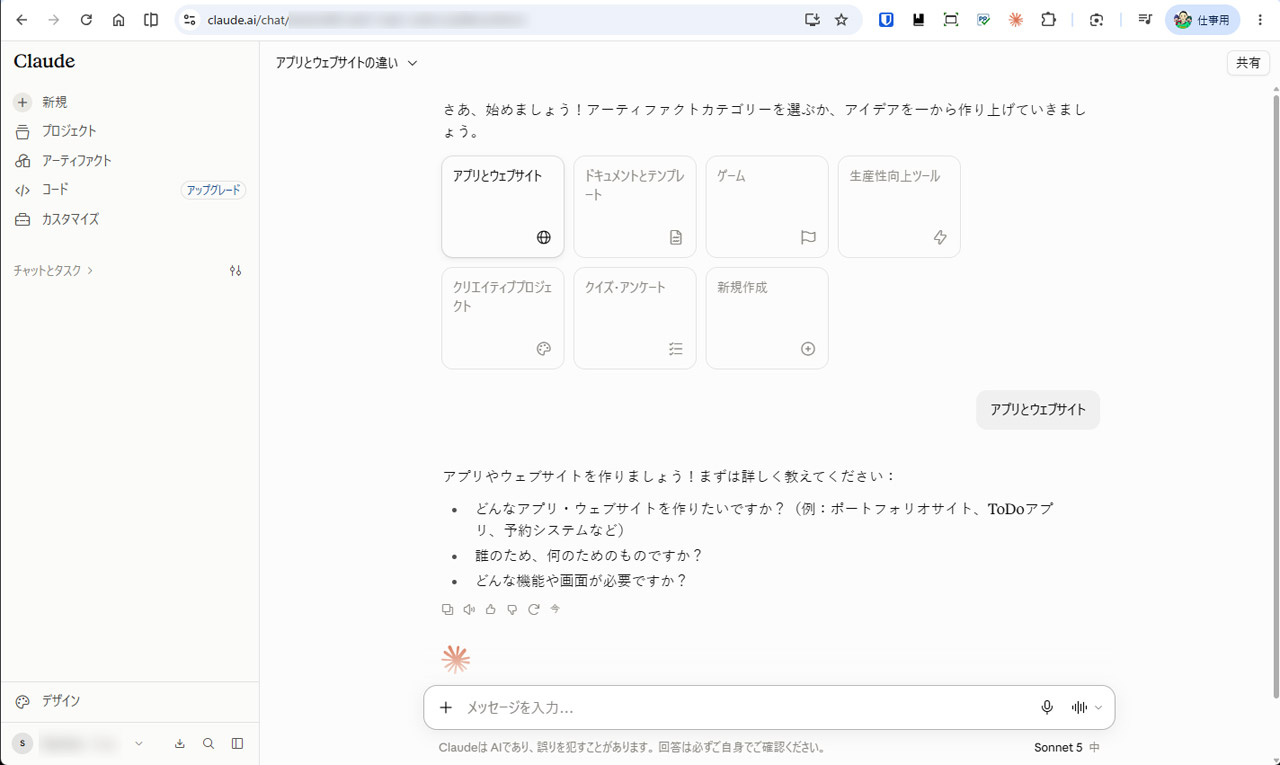Viewport: 1280px width, 765px height.
Task: Click the download icon in sidebar footer
Action: point(180,743)
